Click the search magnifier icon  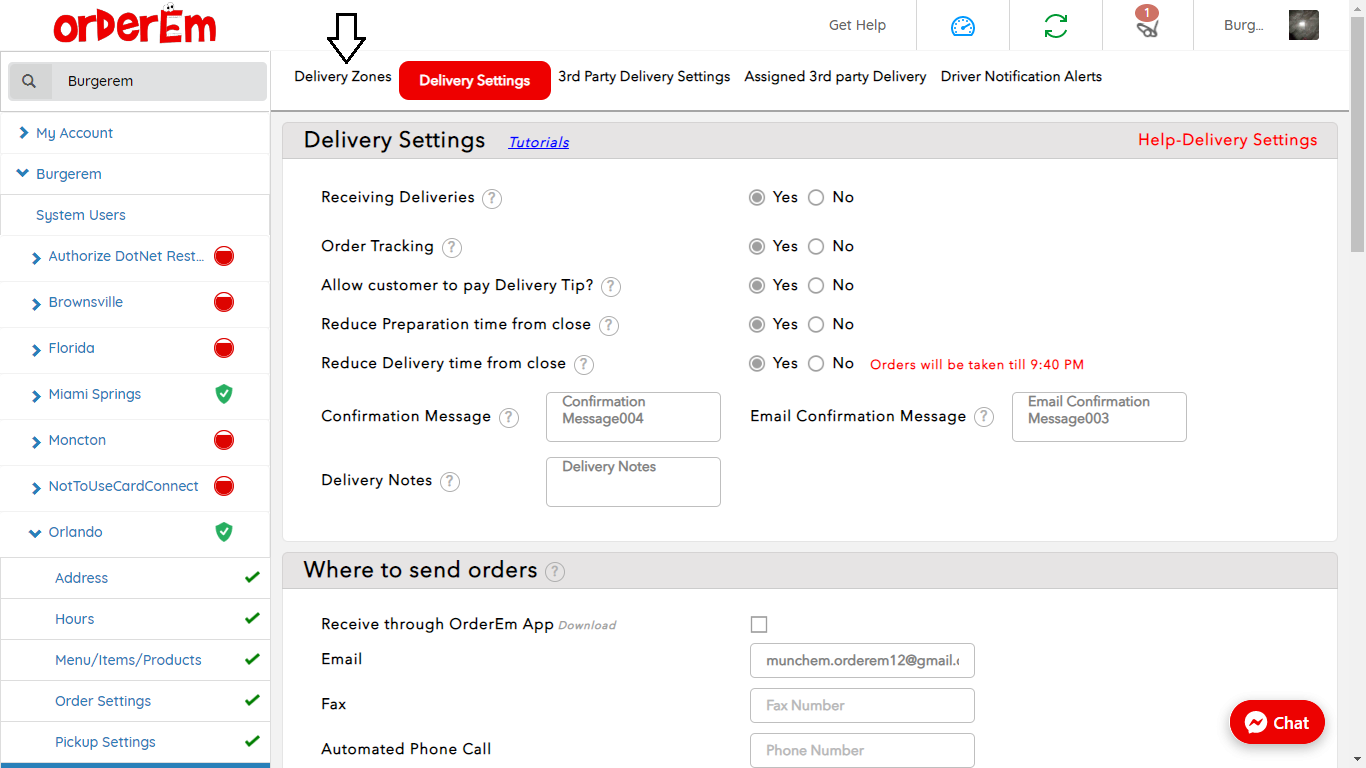click(30, 81)
